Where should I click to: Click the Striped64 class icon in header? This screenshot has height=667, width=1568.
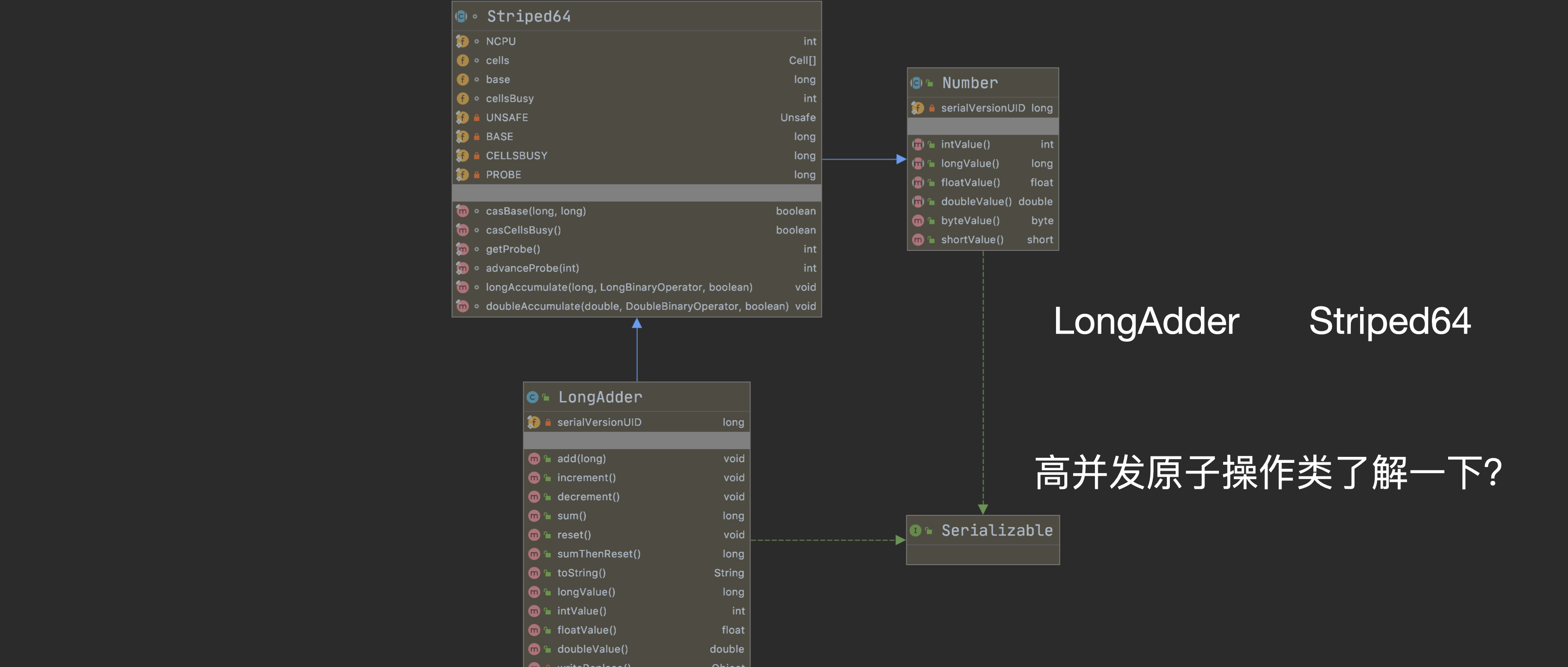[x=462, y=16]
